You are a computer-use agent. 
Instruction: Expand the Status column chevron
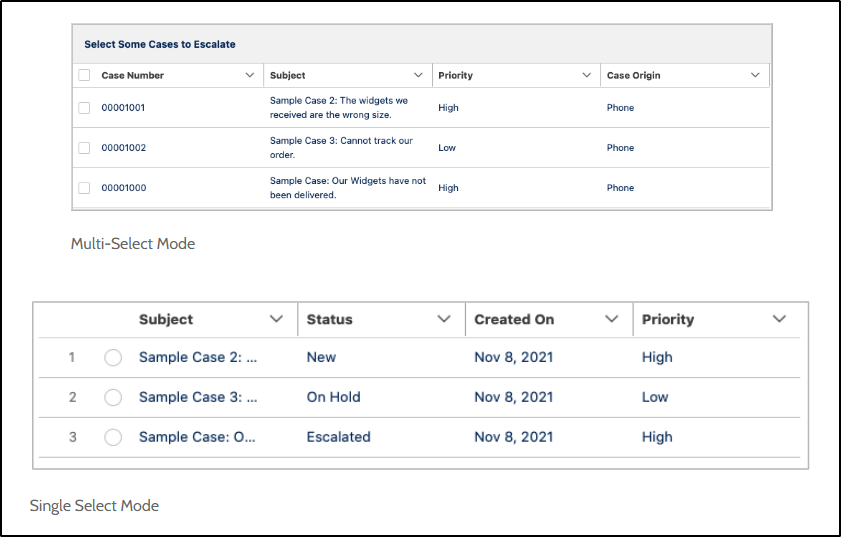point(444,319)
